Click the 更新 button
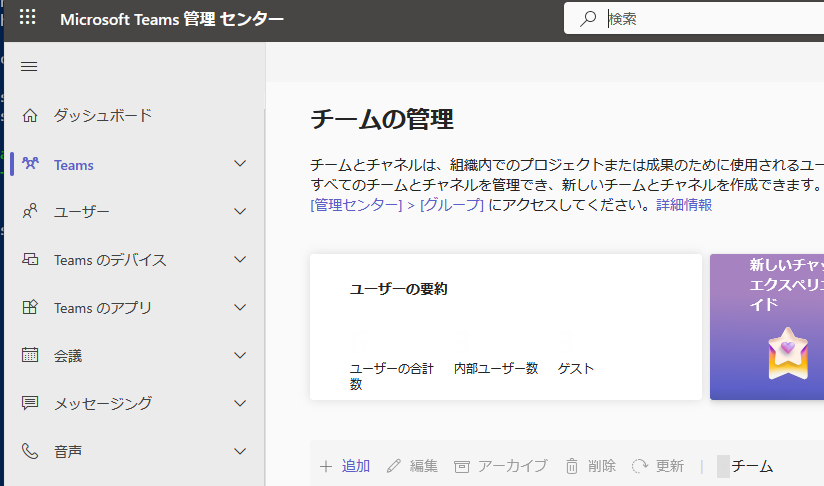824x486 pixels. click(x=658, y=466)
